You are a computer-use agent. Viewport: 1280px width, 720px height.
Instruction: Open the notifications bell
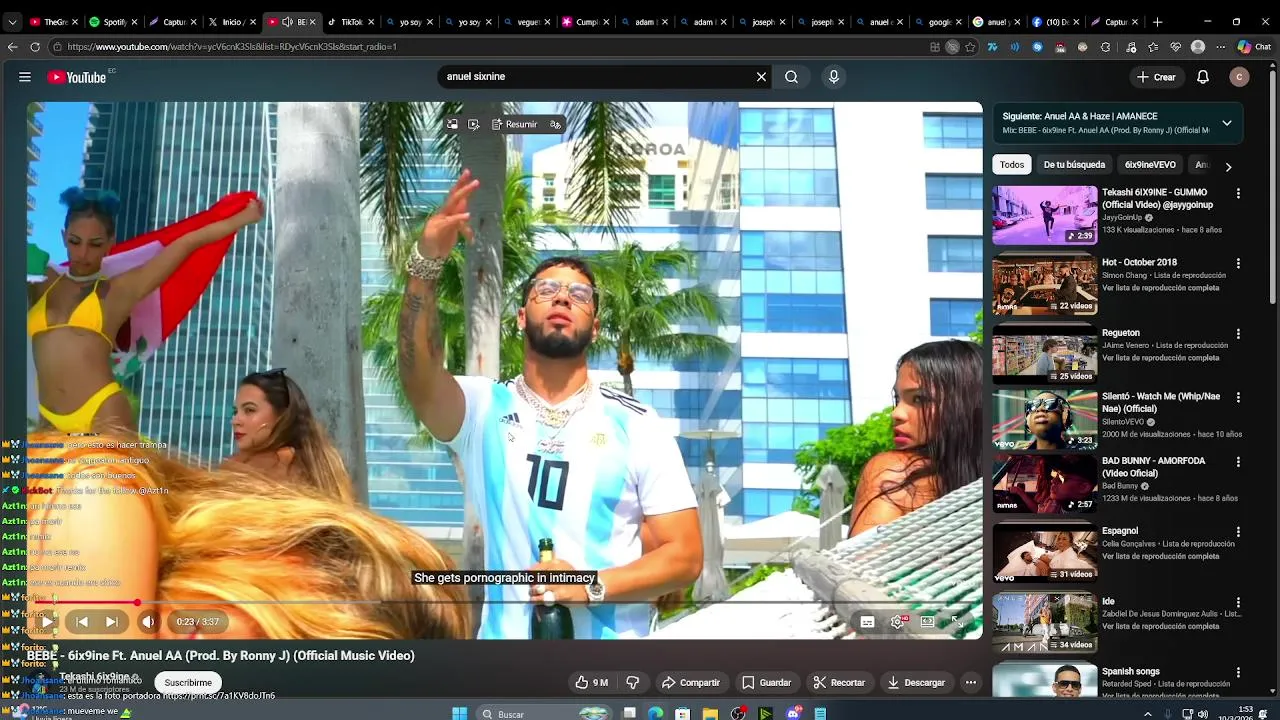[1203, 77]
